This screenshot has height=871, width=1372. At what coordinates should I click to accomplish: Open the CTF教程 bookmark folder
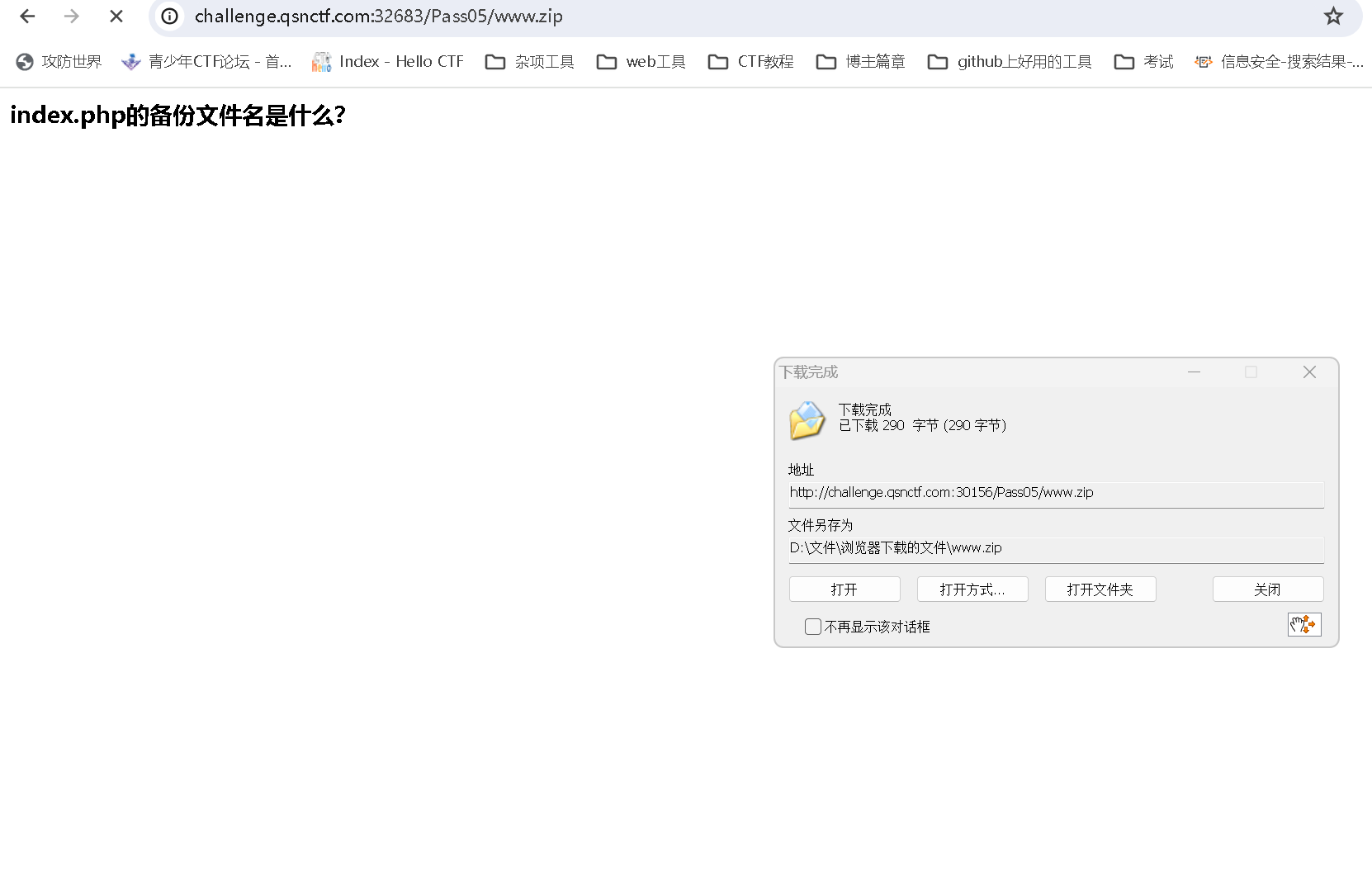(x=750, y=61)
